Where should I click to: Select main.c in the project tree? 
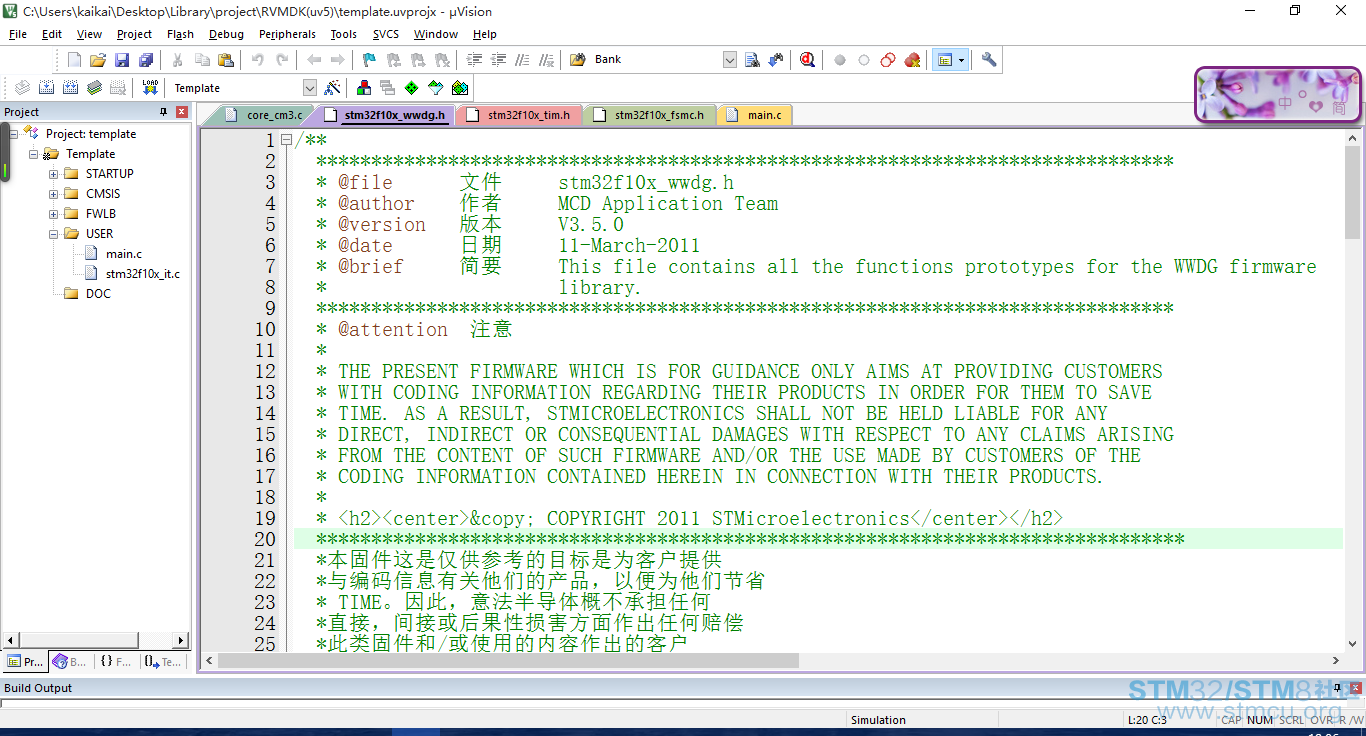pyautogui.click(x=124, y=254)
